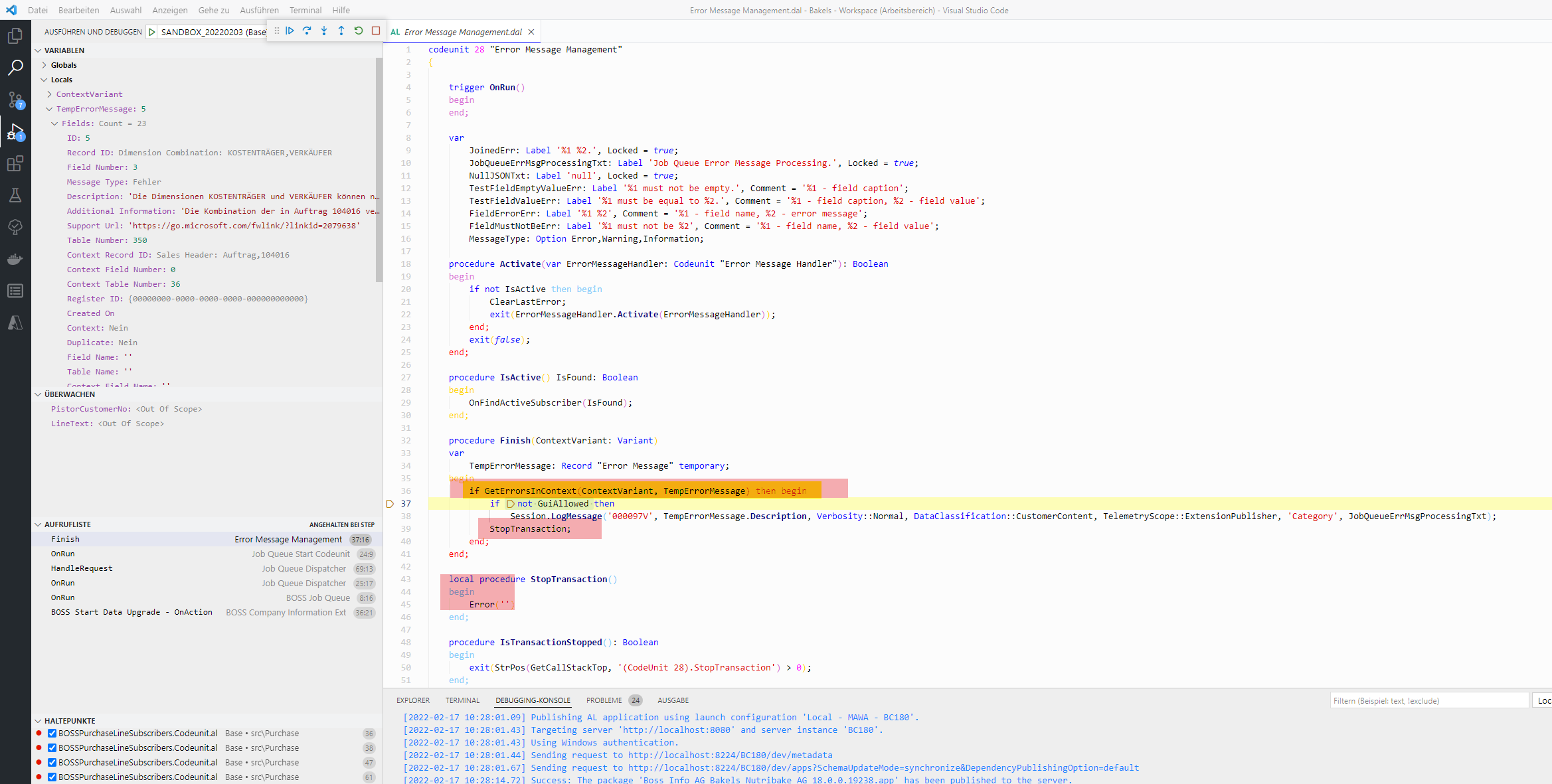Open the Testing panel in the activity bar
This screenshot has width=1552, height=784.
point(15,195)
